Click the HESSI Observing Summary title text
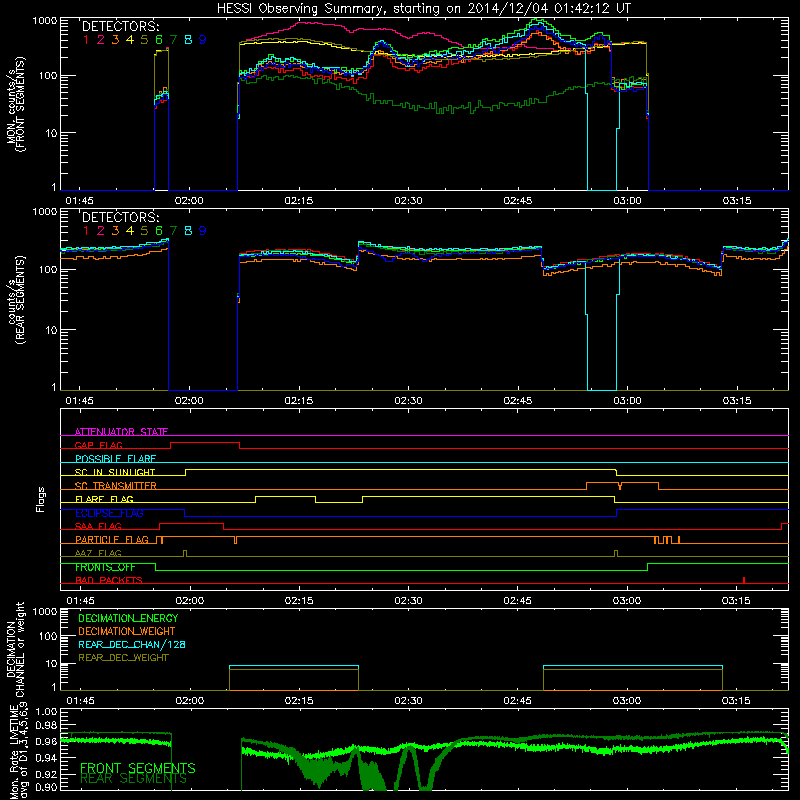Screen dimensions: 800x800 [x=423, y=8]
